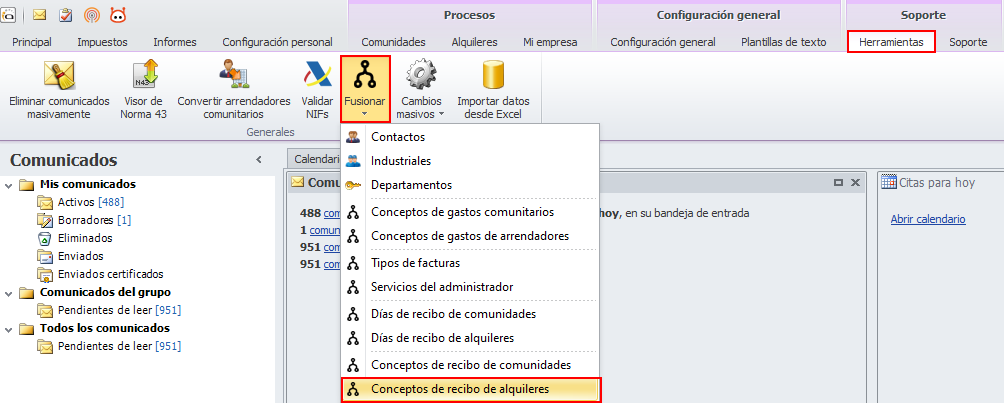1004x403 pixels.
Task: Select Conceptos de recibo de alquileres
Action: [x=471, y=389]
